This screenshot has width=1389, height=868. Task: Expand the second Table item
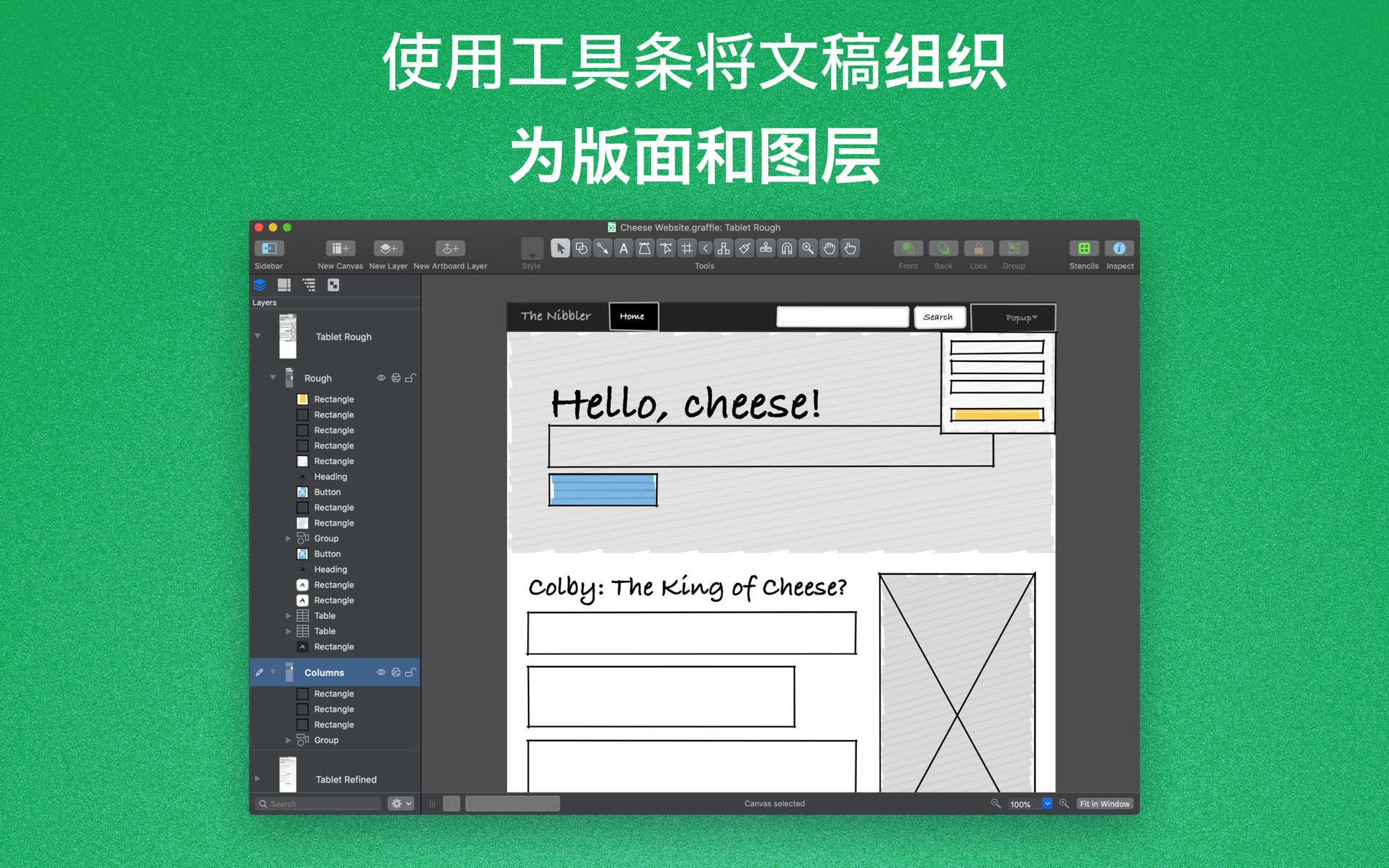click(288, 631)
